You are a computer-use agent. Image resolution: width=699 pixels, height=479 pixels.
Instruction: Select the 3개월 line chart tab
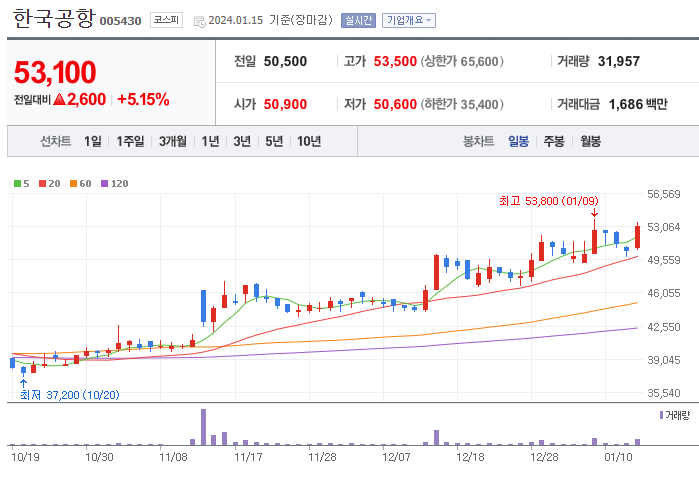click(x=173, y=141)
